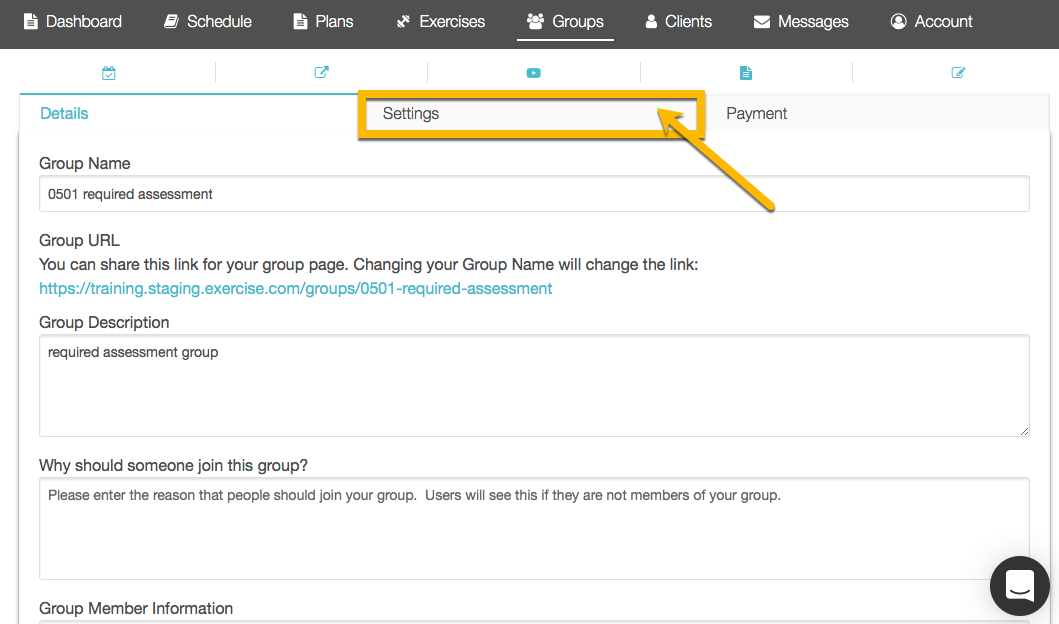Click the 'Group Member Information' label

click(x=136, y=608)
